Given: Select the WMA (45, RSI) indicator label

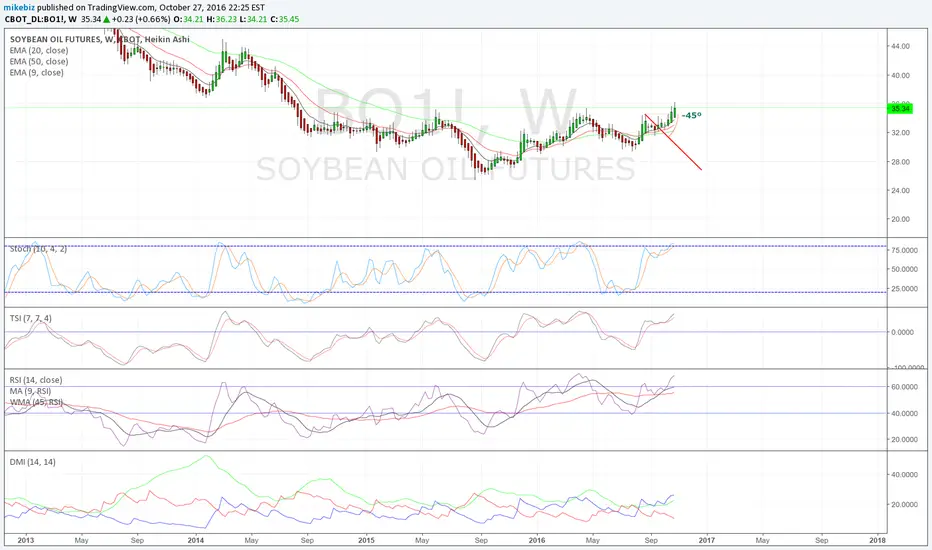Looking at the screenshot, I should [x=36, y=403].
